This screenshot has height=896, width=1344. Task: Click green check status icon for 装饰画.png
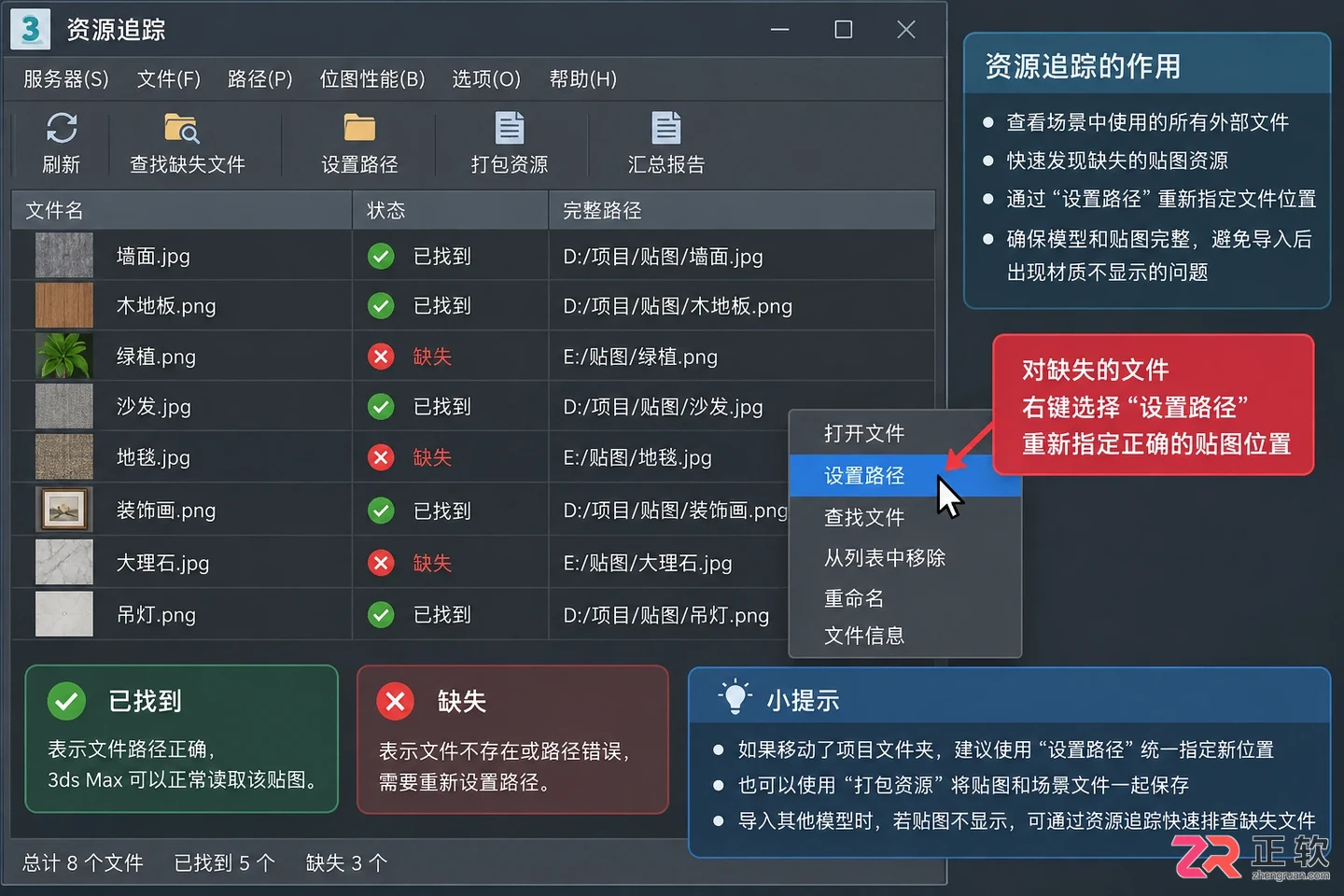click(381, 511)
